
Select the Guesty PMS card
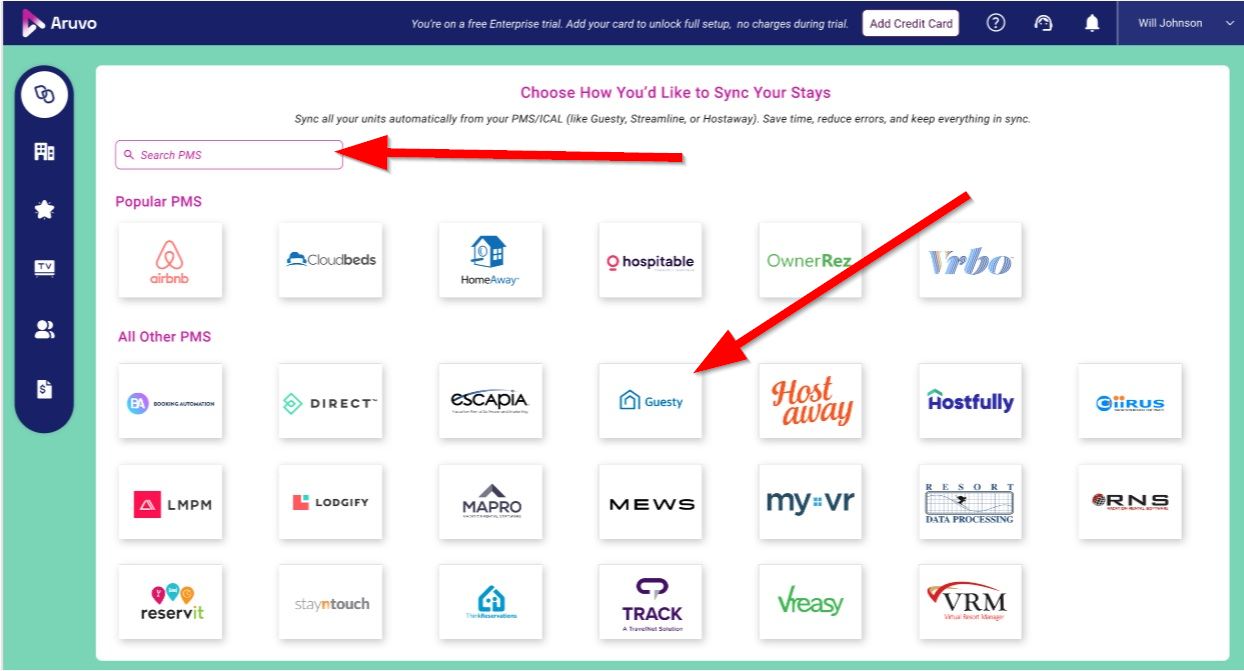click(650, 401)
